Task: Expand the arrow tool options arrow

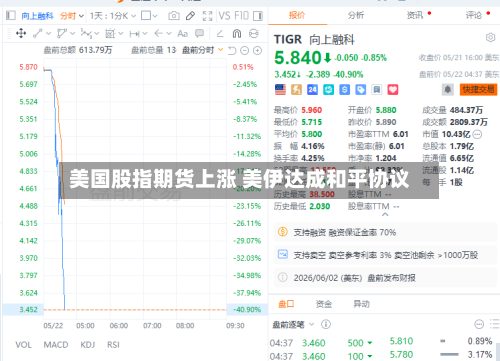Action: pyautogui.click(x=169, y=33)
